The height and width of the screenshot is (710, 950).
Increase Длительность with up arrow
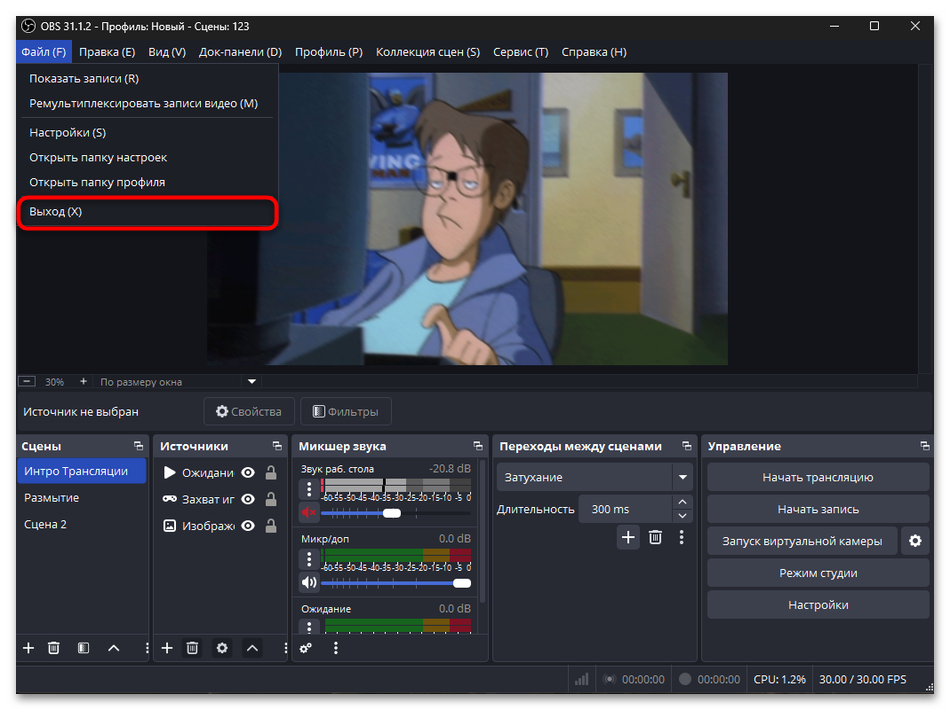682,502
